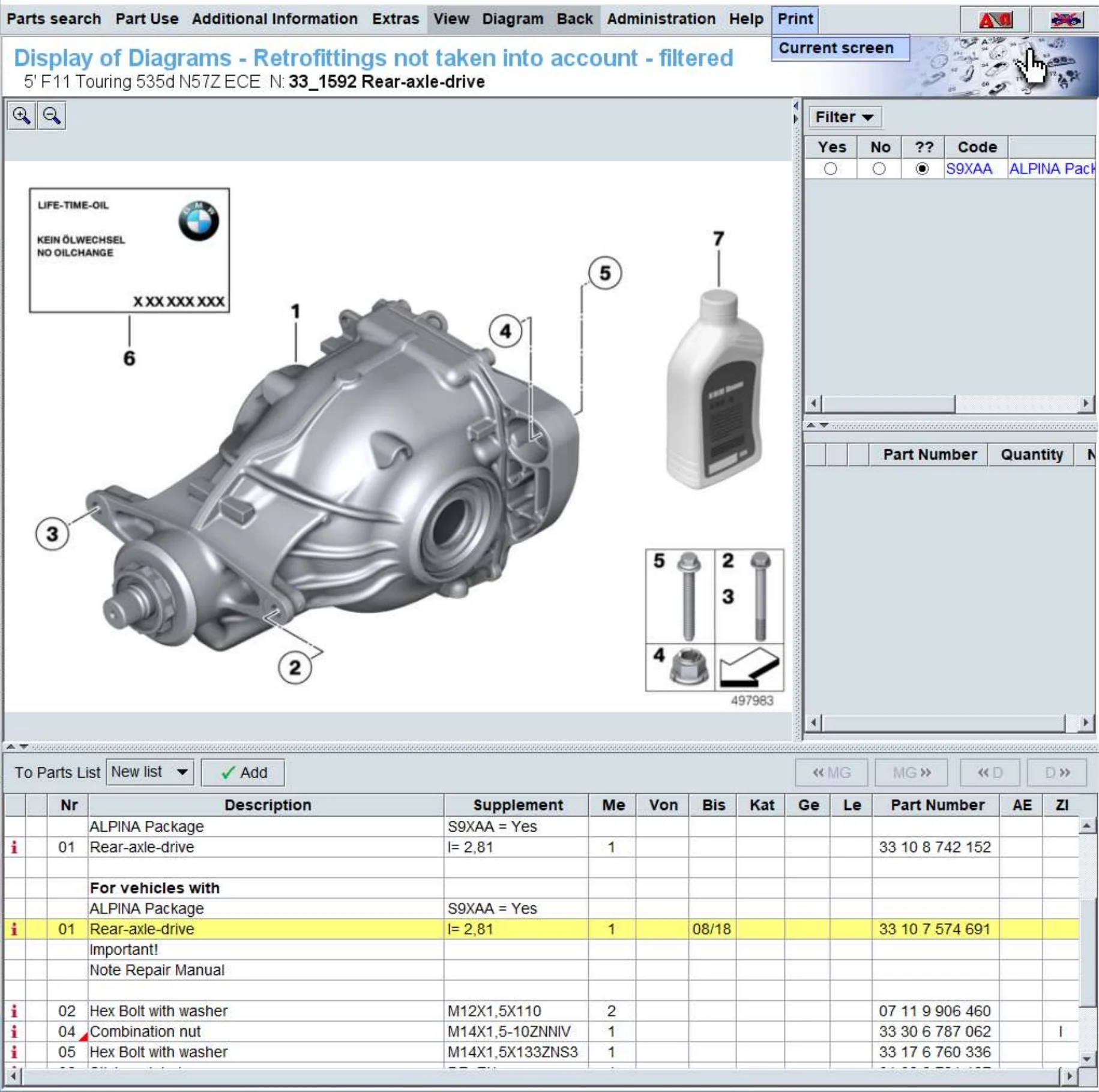This screenshot has height=1092, width=1099.
Task: Click the Code column header in filter
Action: click(977, 148)
